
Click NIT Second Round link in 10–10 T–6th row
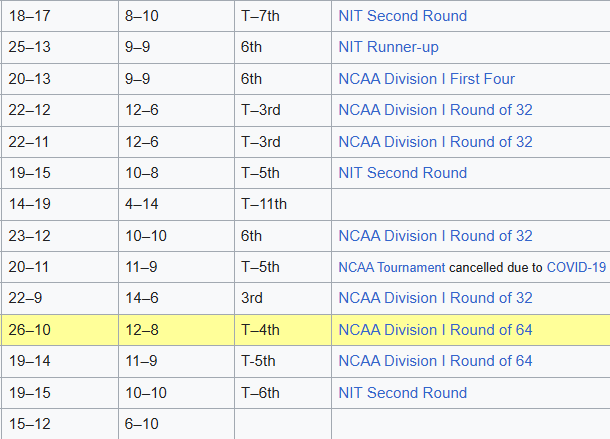coord(402,393)
